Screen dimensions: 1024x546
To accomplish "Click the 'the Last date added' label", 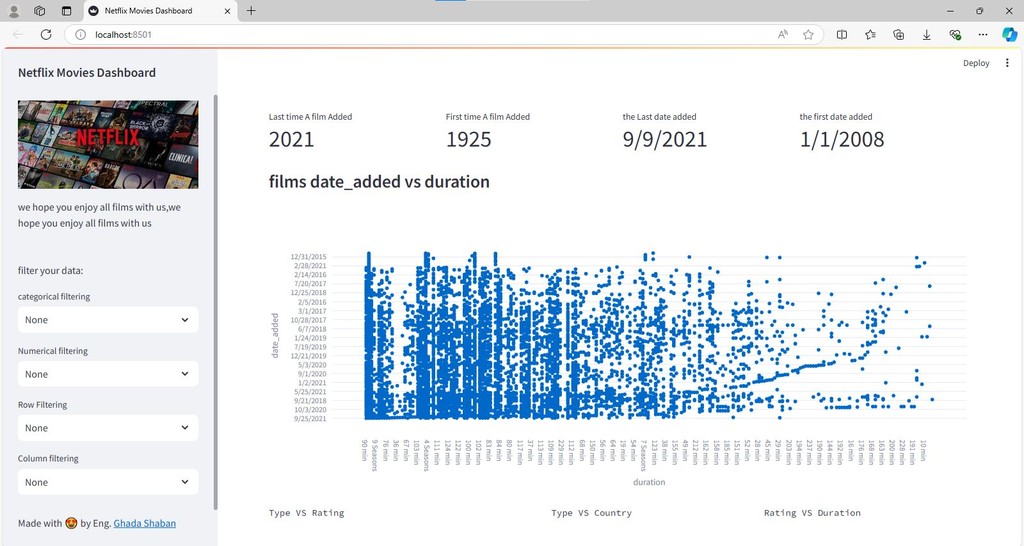I will tap(659, 117).
